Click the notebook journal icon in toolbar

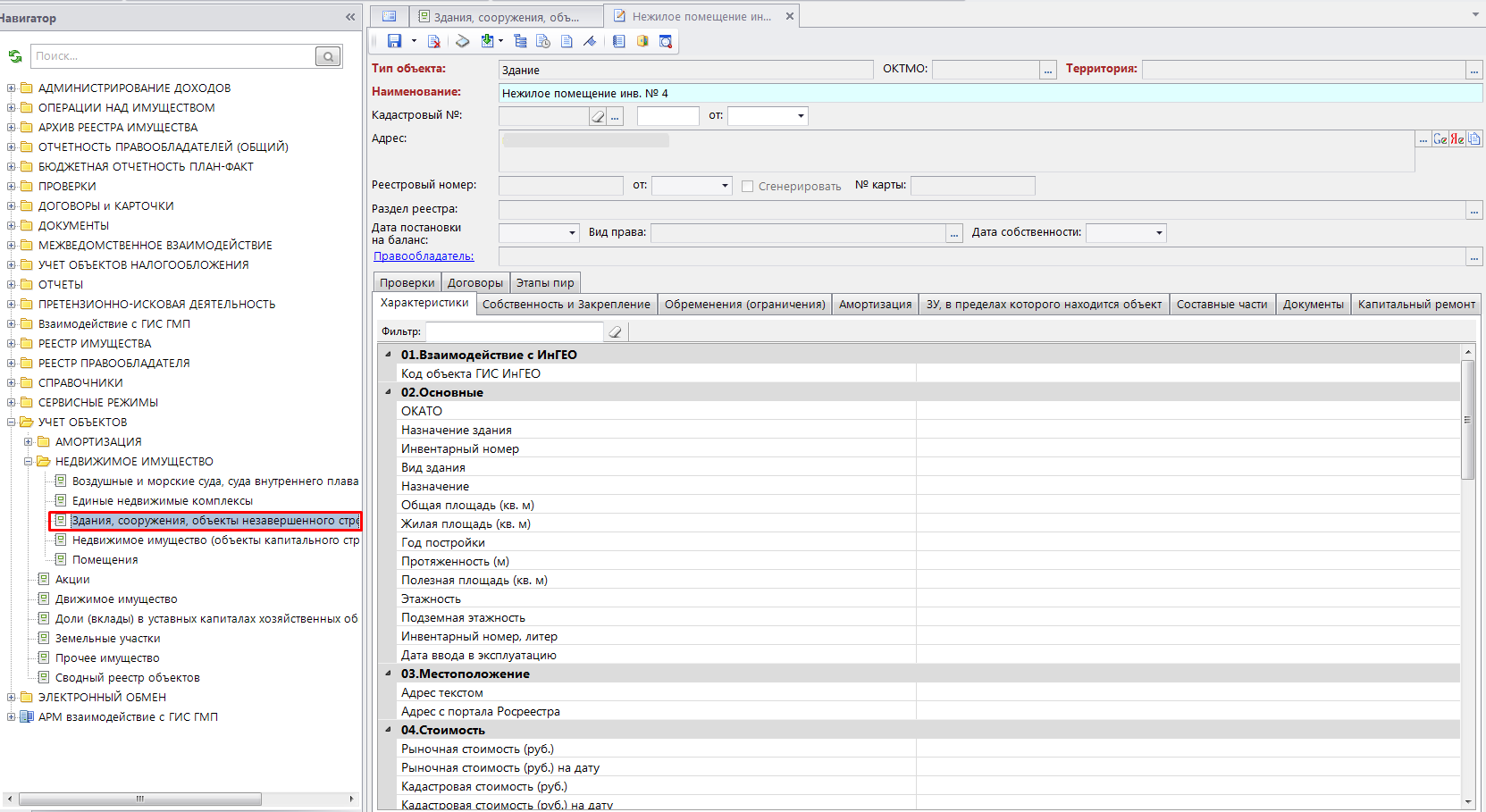point(618,41)
